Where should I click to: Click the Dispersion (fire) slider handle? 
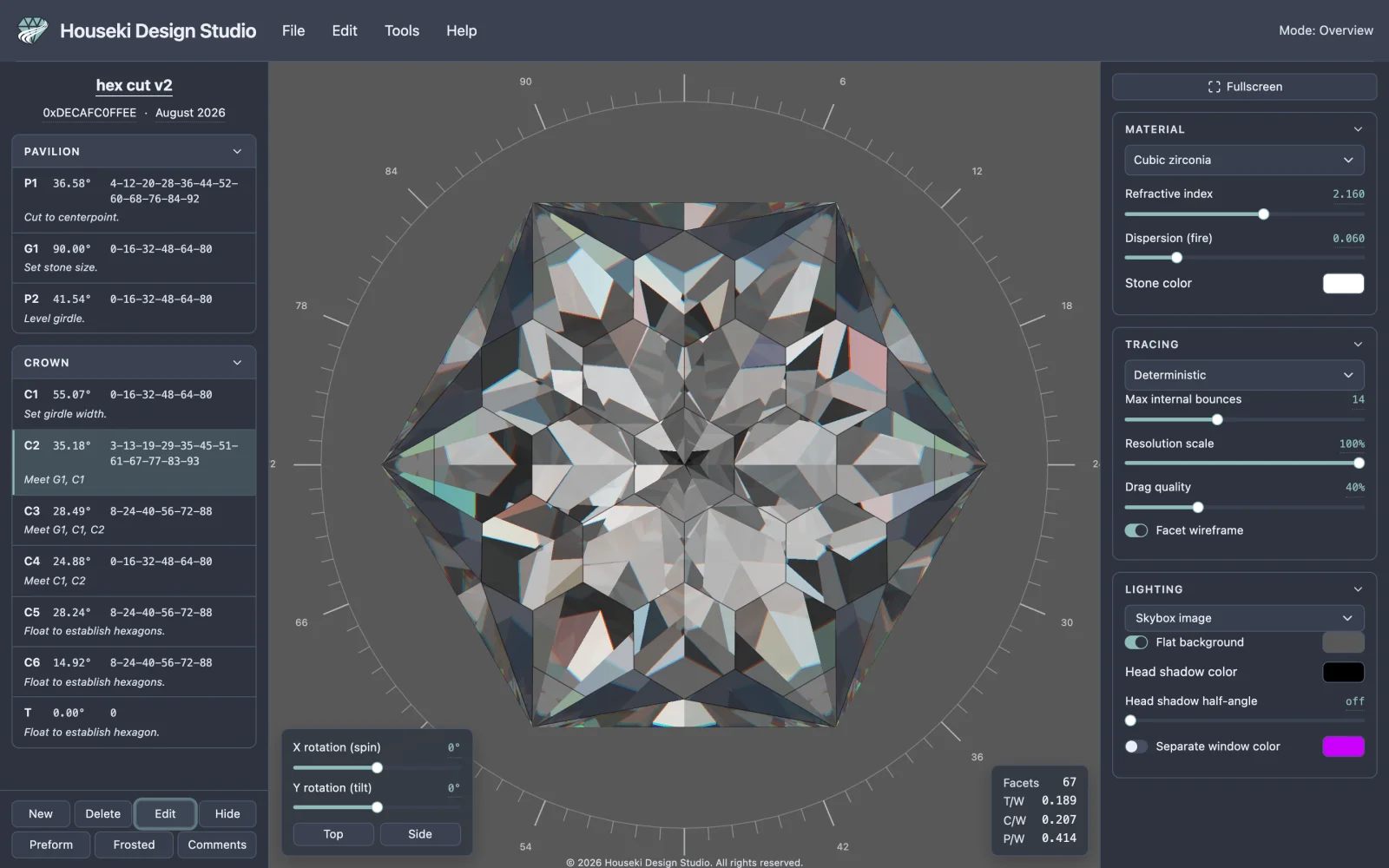1176,258
